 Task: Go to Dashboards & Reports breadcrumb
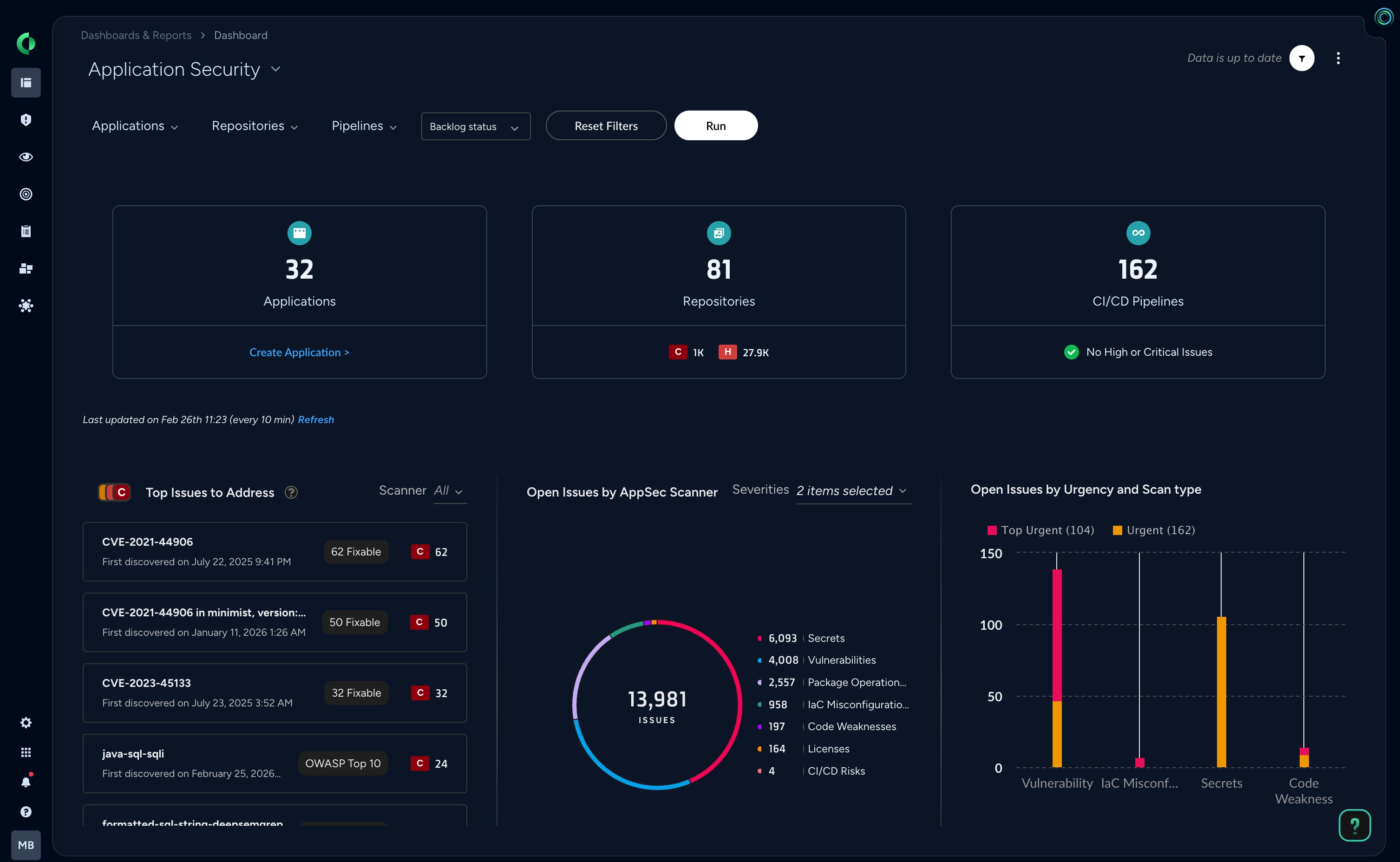point(136,35)
